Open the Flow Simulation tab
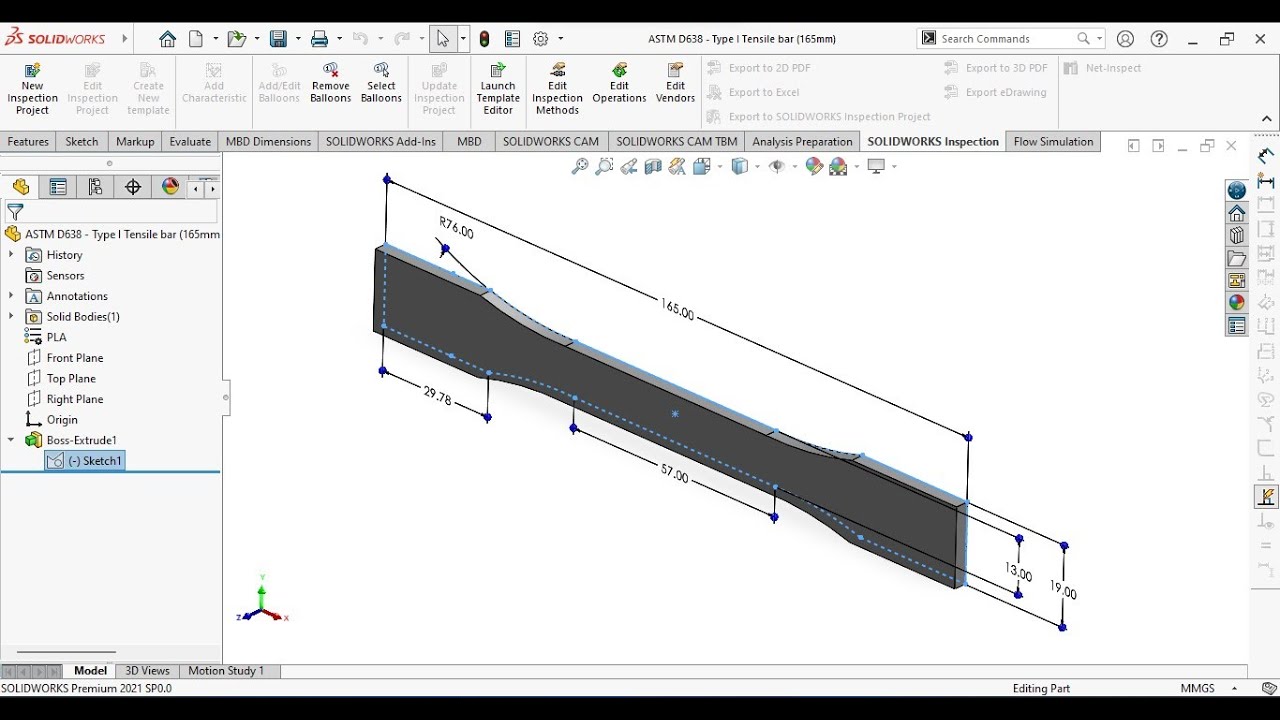The height and width of the screenshot is (720, 1280). (x=1053, y=142)
